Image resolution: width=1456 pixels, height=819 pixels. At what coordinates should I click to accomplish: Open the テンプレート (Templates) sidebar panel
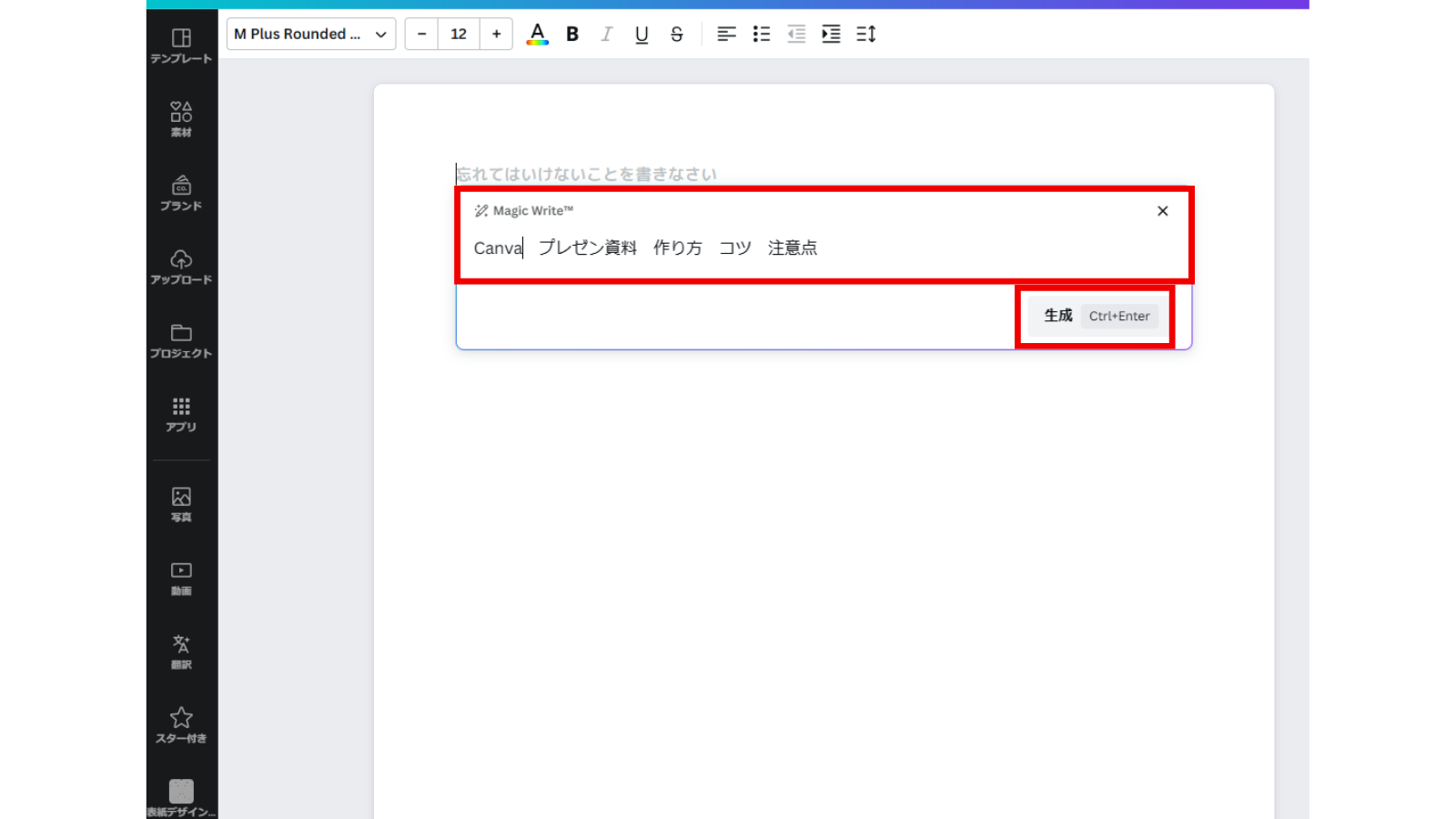[181, 45]
